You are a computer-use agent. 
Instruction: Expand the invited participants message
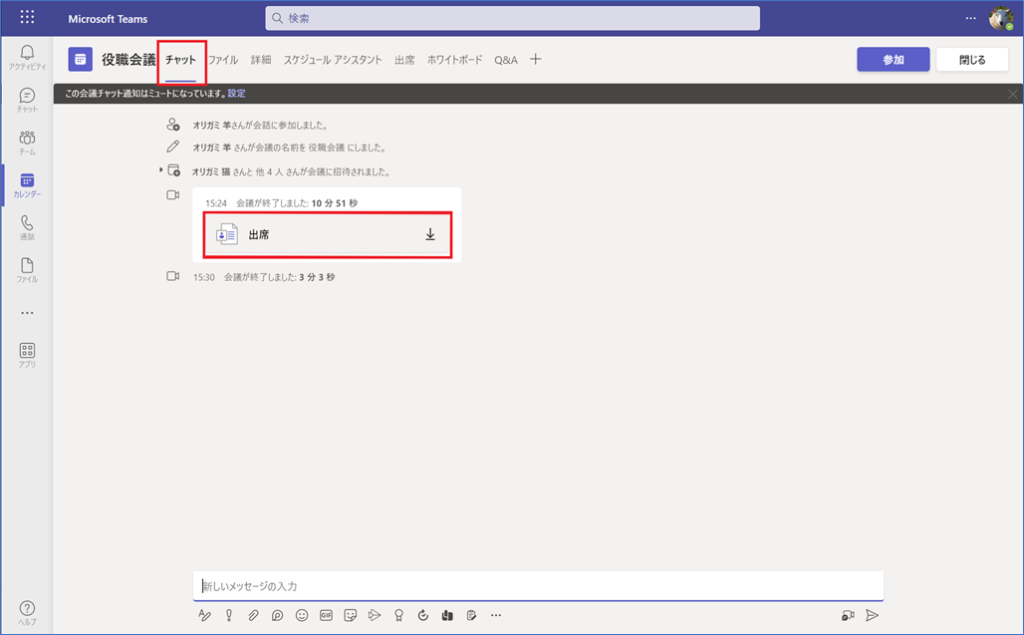coord(161,171)
